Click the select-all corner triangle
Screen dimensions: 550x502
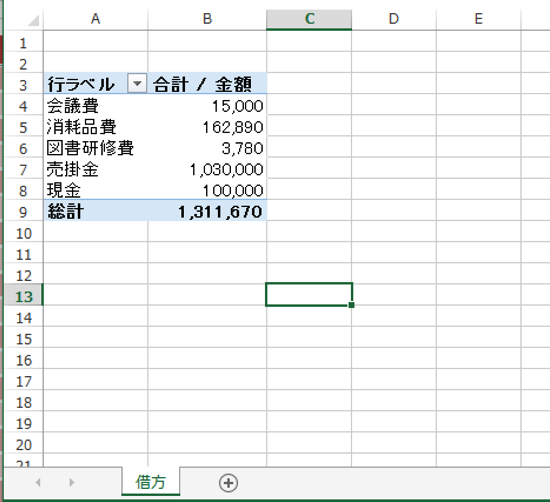33,21
